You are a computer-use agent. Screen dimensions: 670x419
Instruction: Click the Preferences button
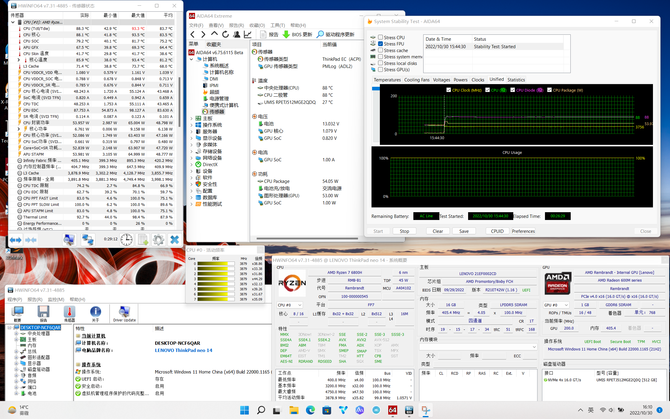tap(523, 231)
